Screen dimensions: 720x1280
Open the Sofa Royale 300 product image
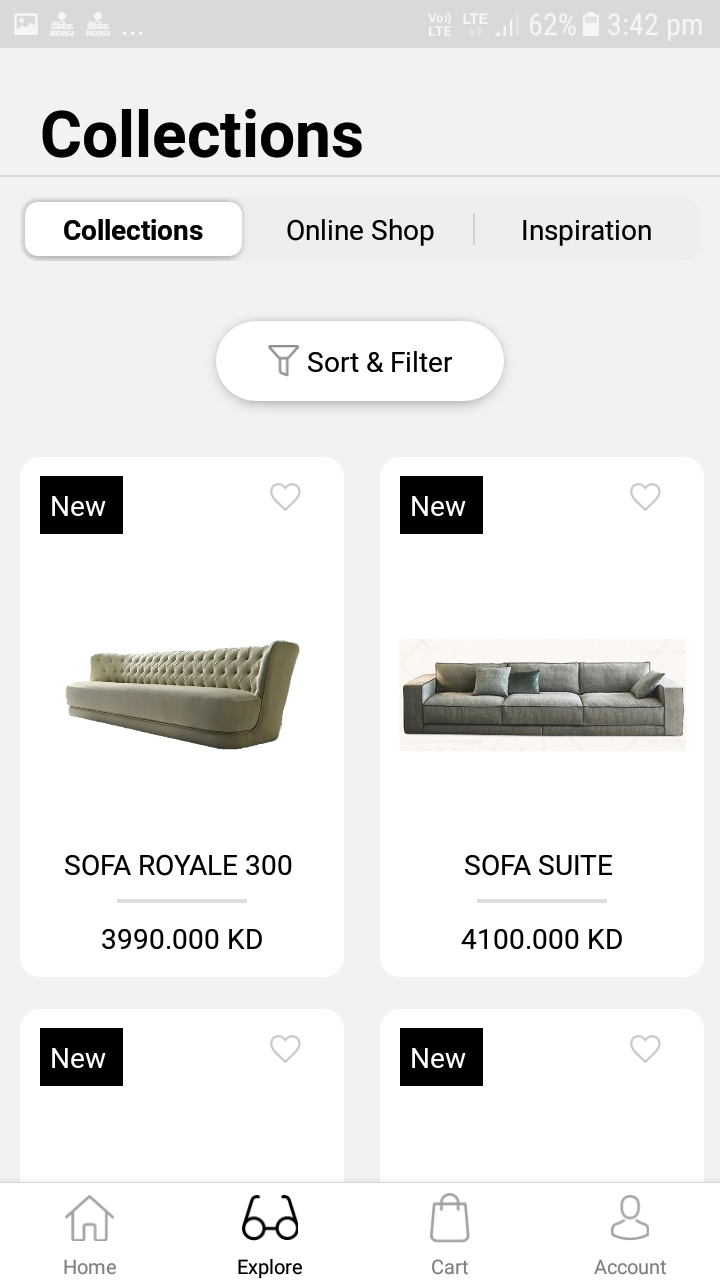[x=182, y=694]
